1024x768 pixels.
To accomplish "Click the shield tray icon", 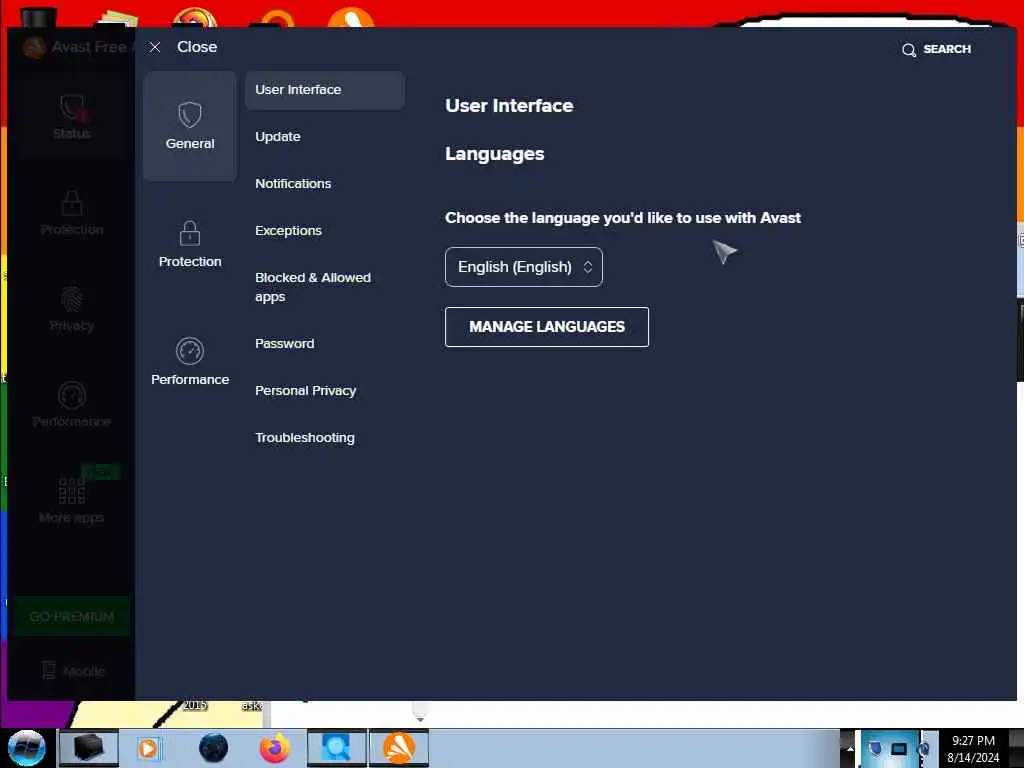I will tap(876, 749).
